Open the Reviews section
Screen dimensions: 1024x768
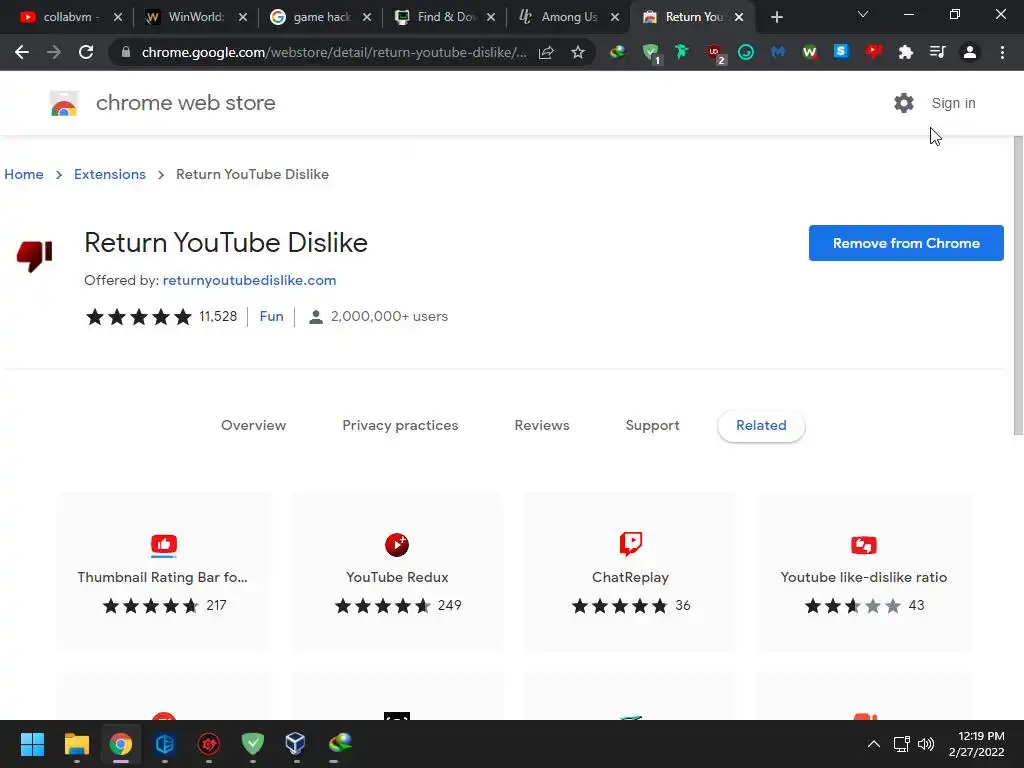542,425
